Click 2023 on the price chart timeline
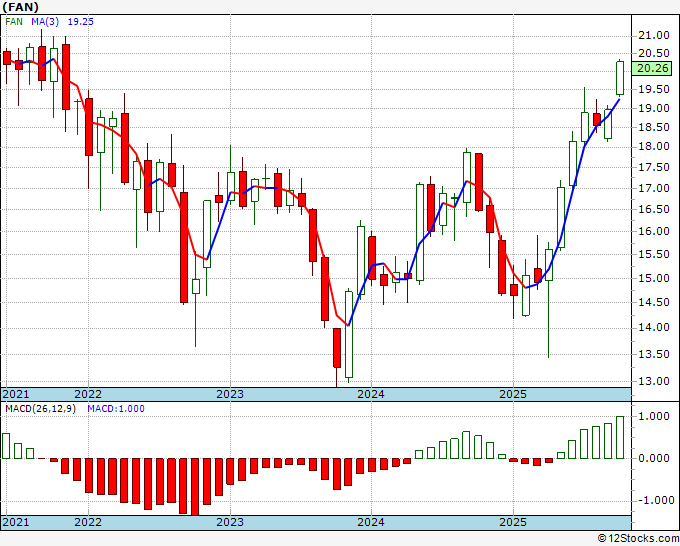 tap(230, 394)
